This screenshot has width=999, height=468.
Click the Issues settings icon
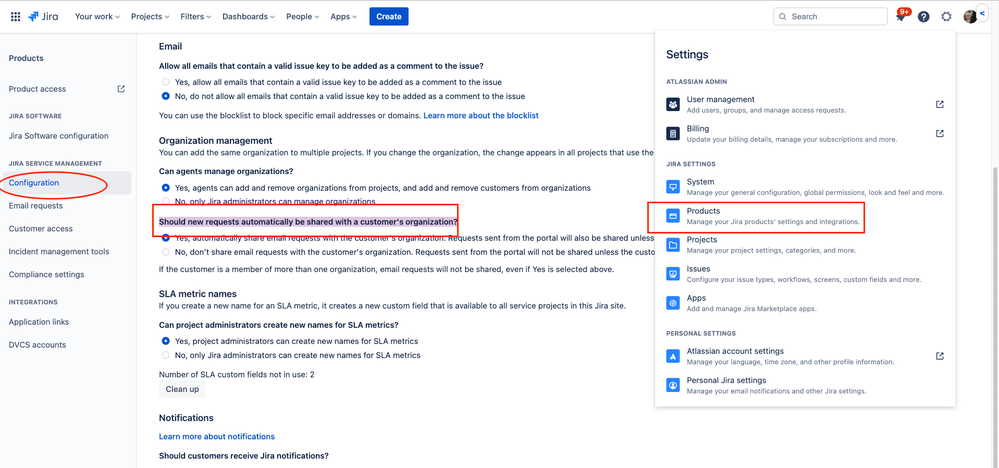[x=673, y=274]
